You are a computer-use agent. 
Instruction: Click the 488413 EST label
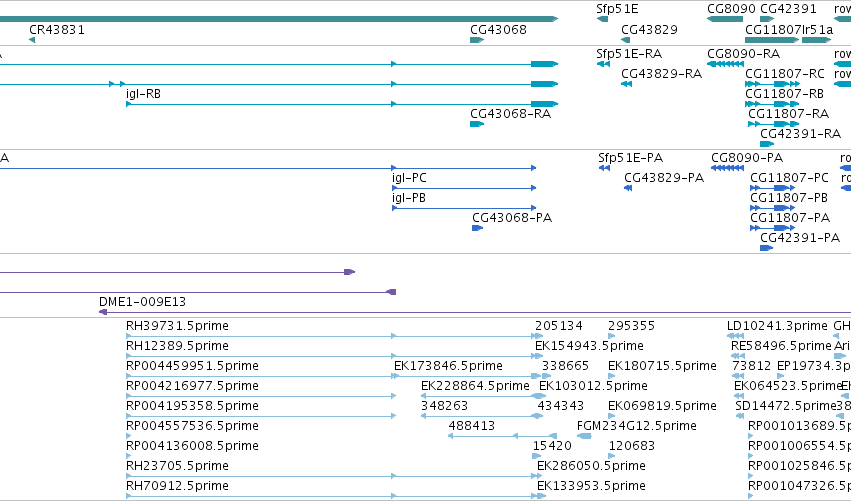click(472, 426)
